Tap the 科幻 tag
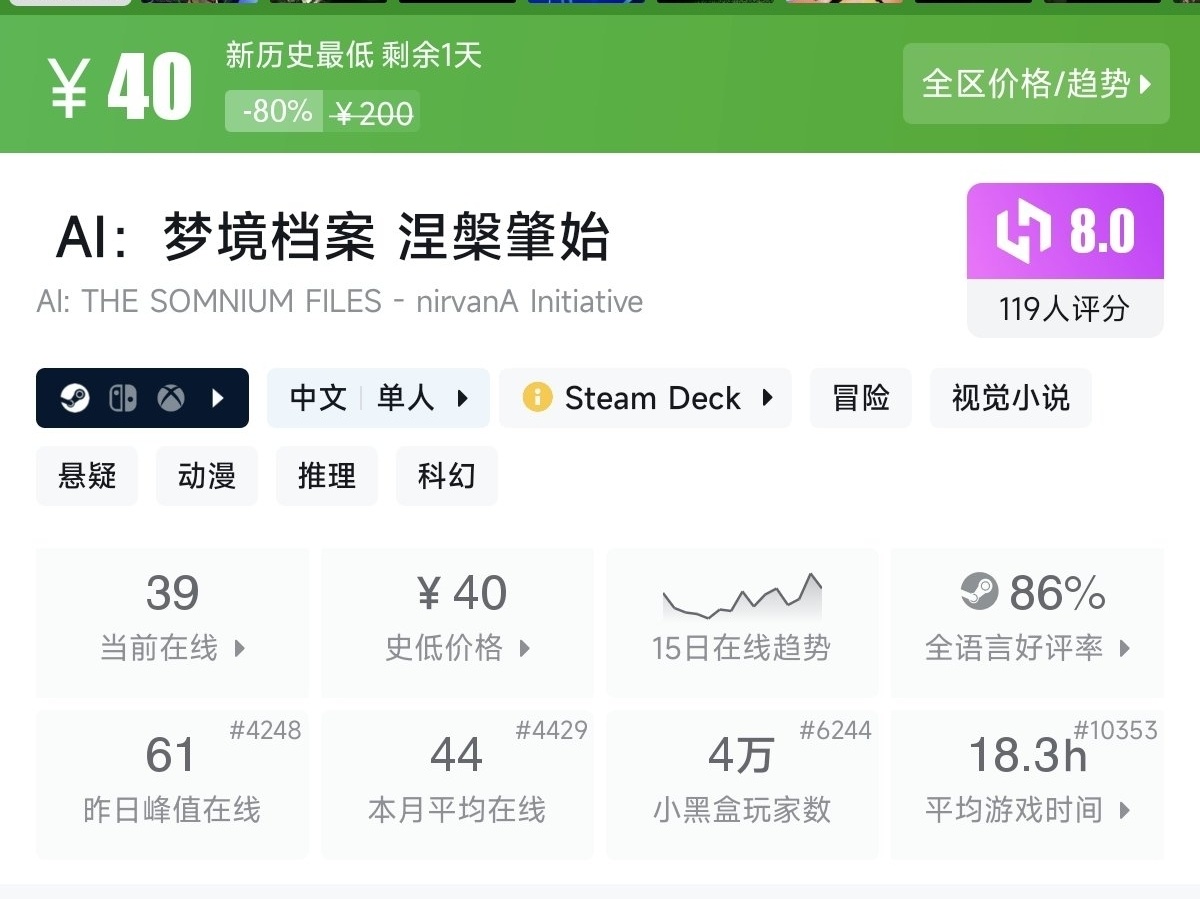The width and height of the screenshot is (1200, 899). tap(446, 476)
